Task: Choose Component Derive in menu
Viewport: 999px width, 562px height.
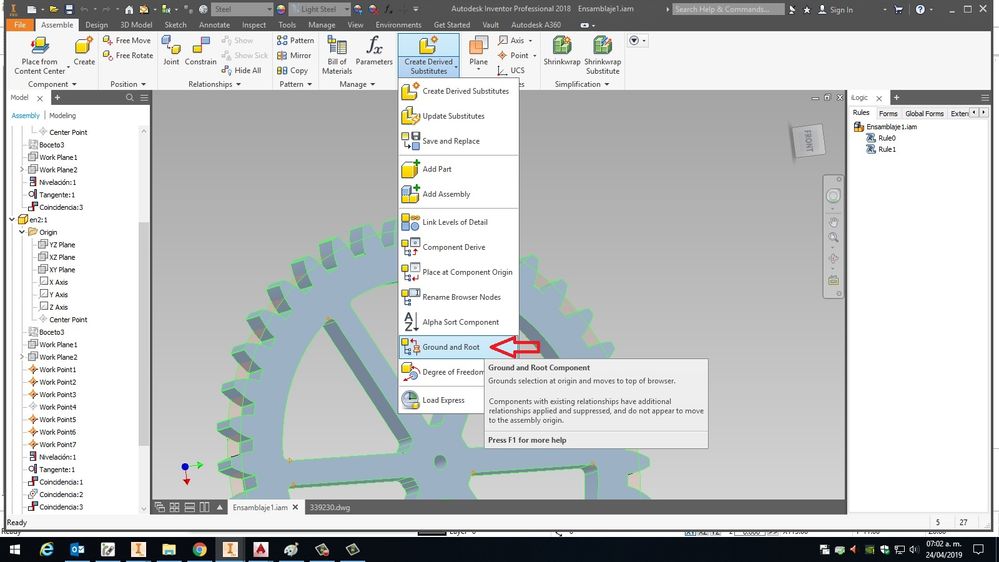Action: pyautogui.click(x=458, y=247)
